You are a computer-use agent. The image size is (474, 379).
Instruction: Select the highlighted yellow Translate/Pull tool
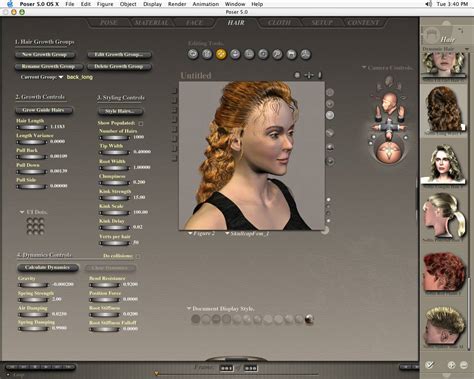pyautogui.click(x=221, y=54)
